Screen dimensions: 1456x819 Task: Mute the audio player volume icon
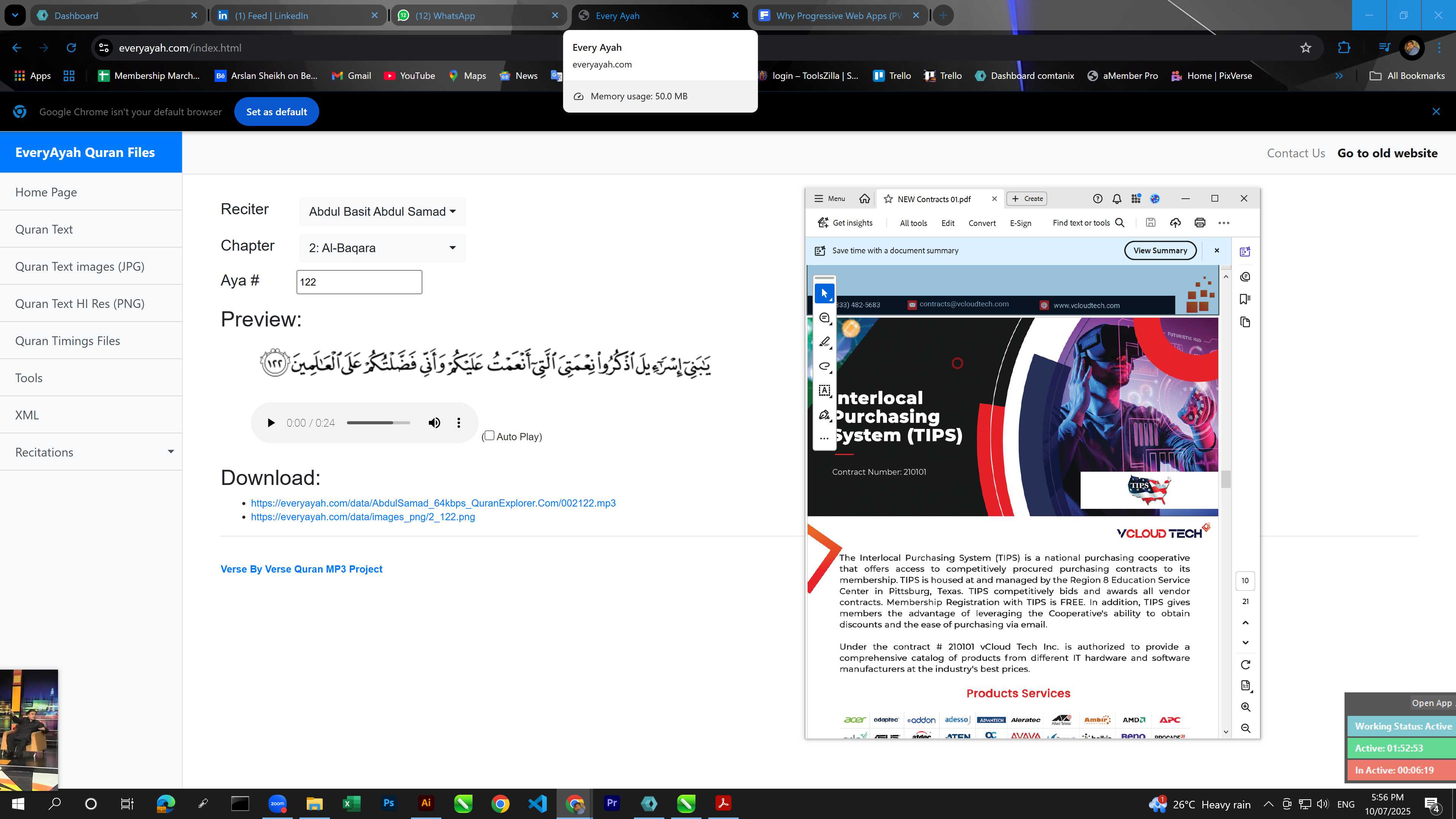434,423
